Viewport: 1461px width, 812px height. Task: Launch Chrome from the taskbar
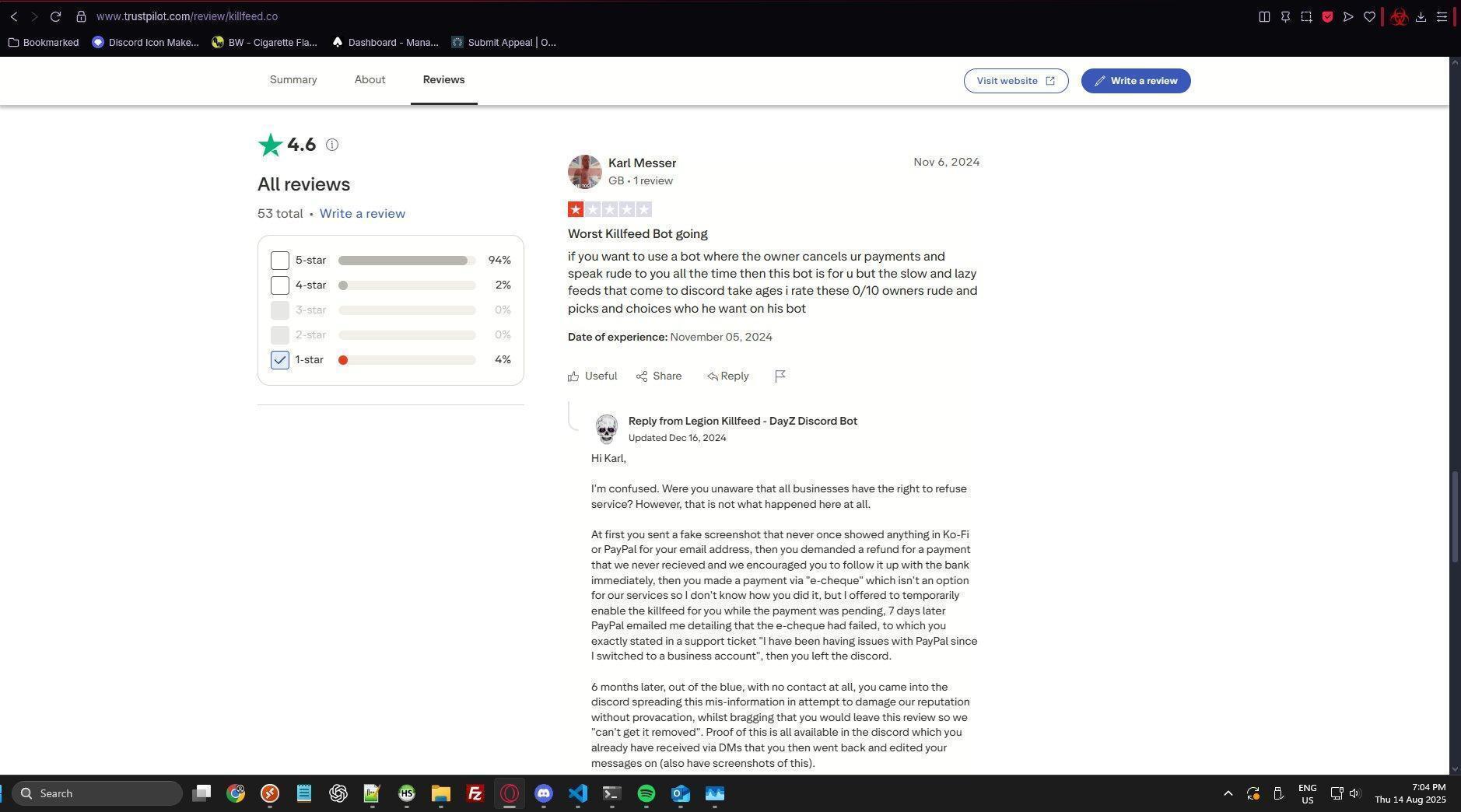point(236,793)
